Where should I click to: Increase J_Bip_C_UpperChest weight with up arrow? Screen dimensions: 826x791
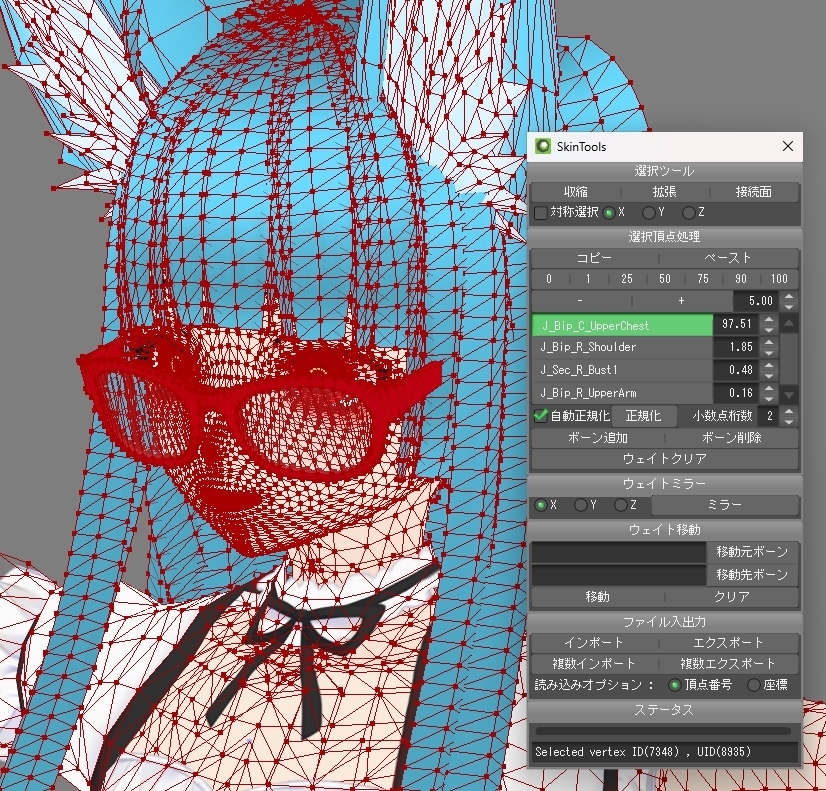(769, 320)
